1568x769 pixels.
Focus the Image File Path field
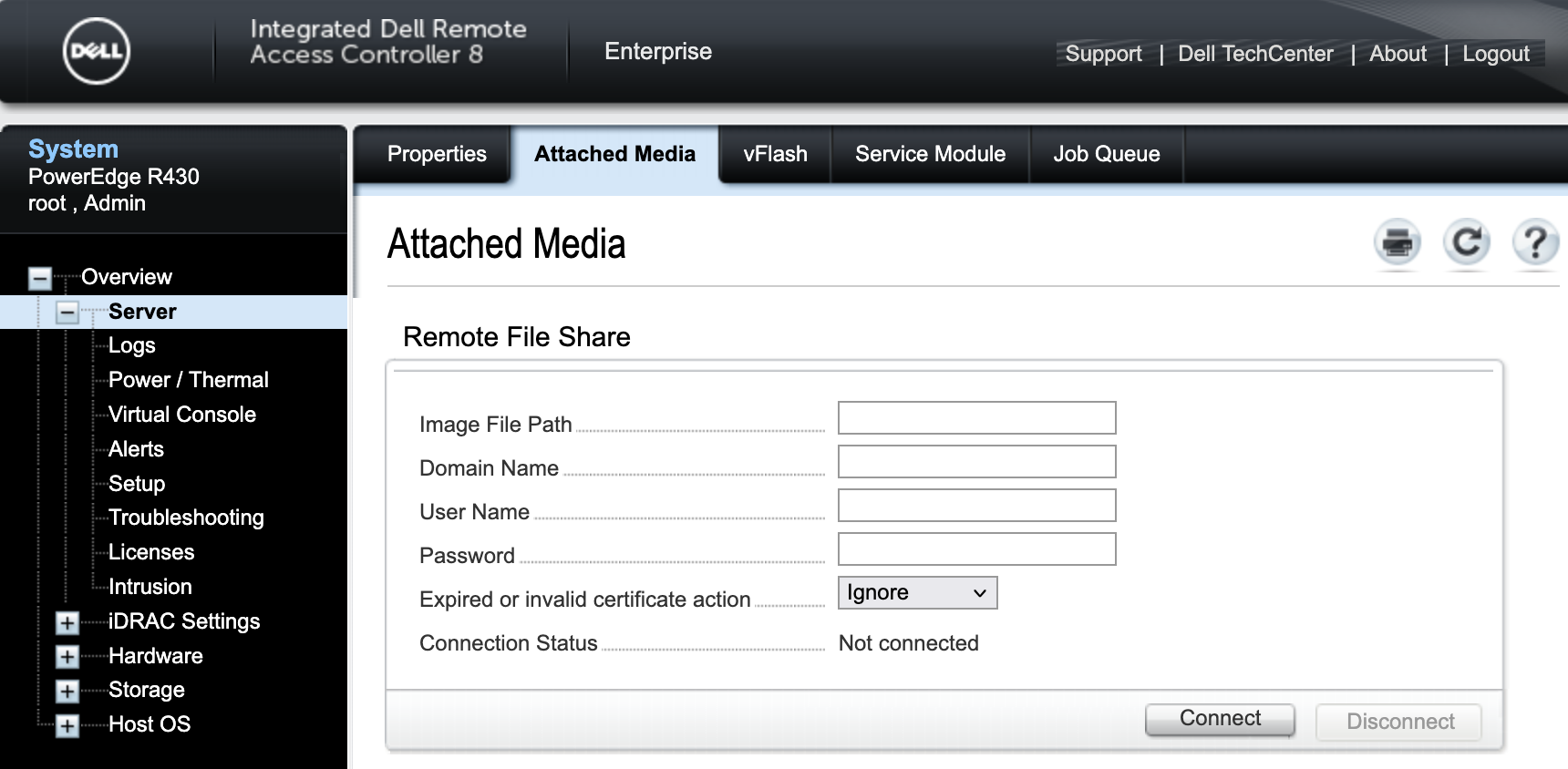(977, 417)
